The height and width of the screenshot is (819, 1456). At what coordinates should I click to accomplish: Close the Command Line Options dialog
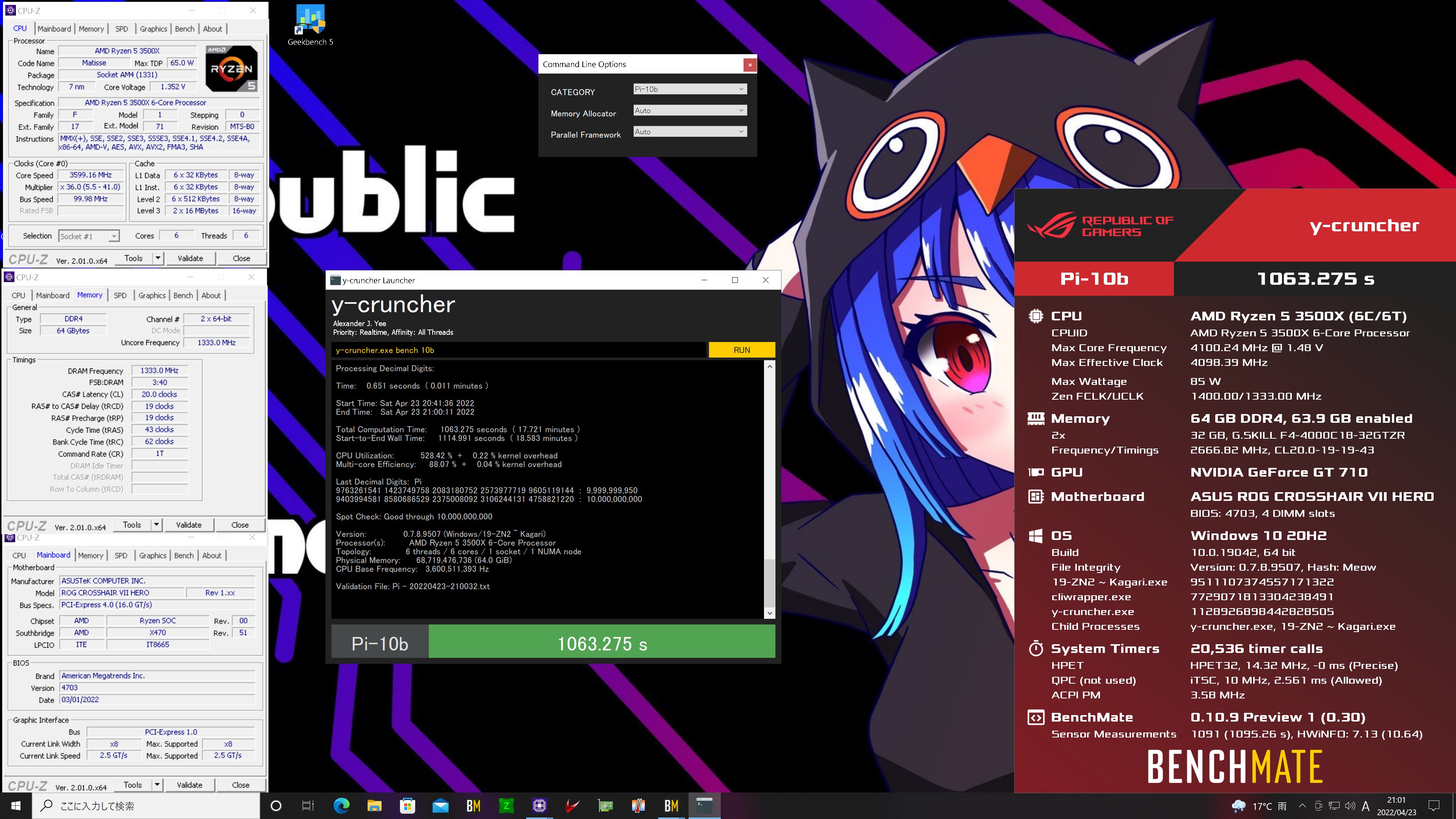(x=750, y=64)
